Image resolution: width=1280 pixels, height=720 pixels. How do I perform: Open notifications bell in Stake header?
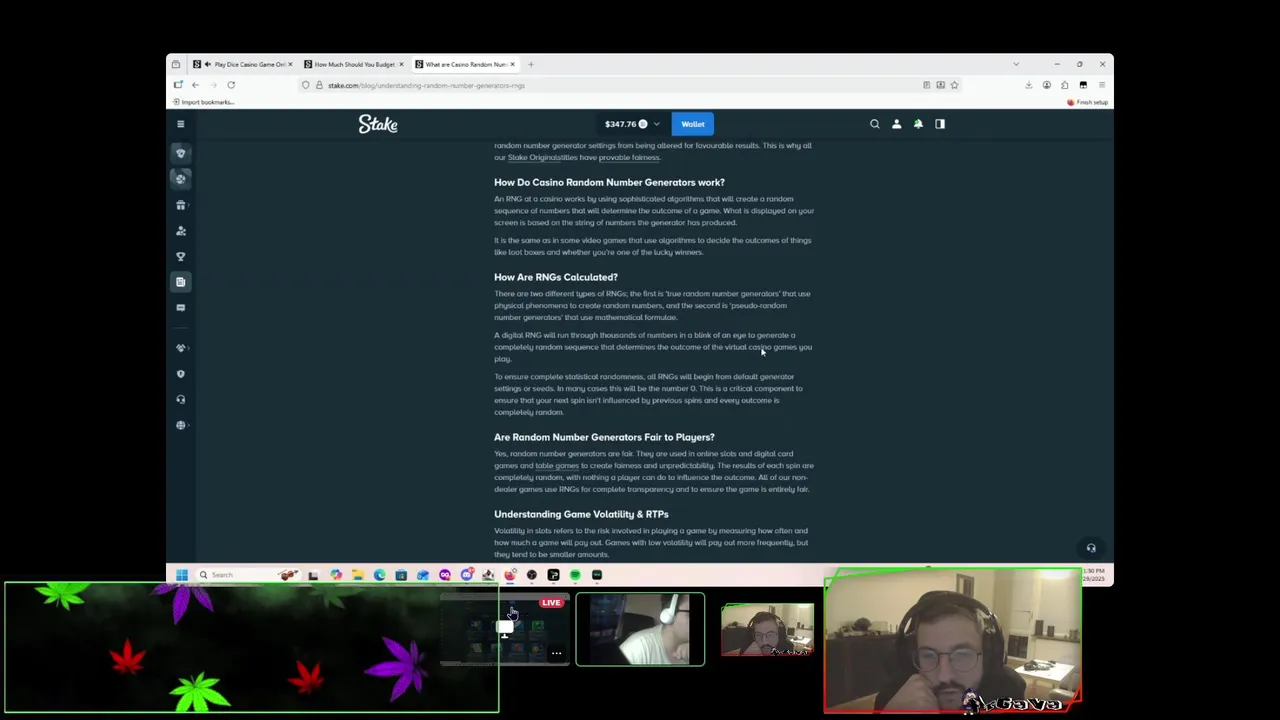(x=918, y=124)
